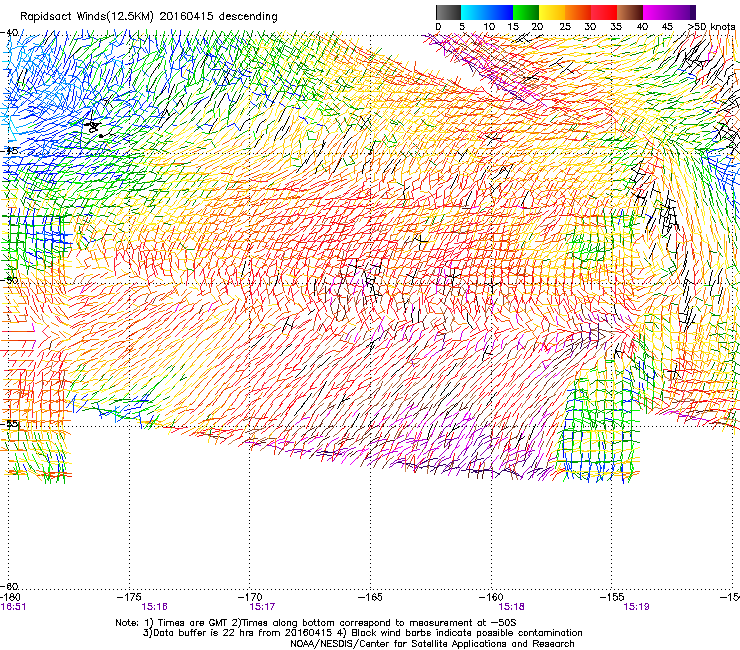Click the '-175' longitude axis label
Viewport: 740px width, 650px height.
coord(129,597)
